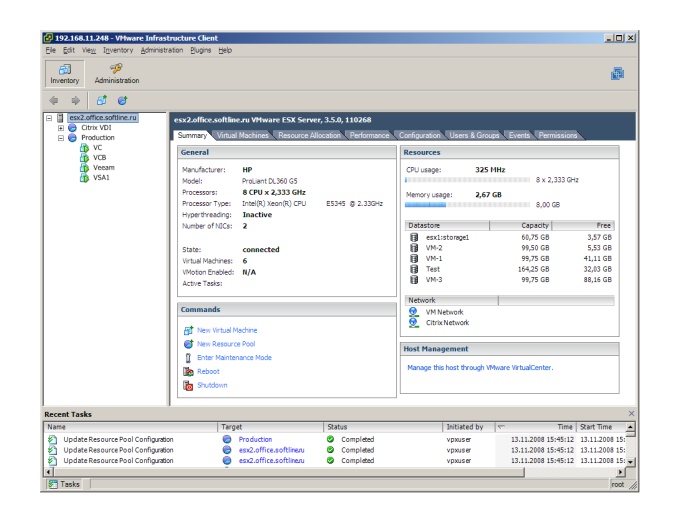The image size is (680, 523).
Task: Click the Shutdown command link
Action: coord(212,385)
